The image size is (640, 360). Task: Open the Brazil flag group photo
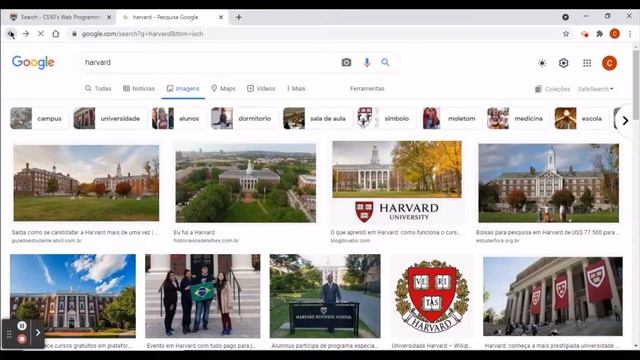click(202, 296)
